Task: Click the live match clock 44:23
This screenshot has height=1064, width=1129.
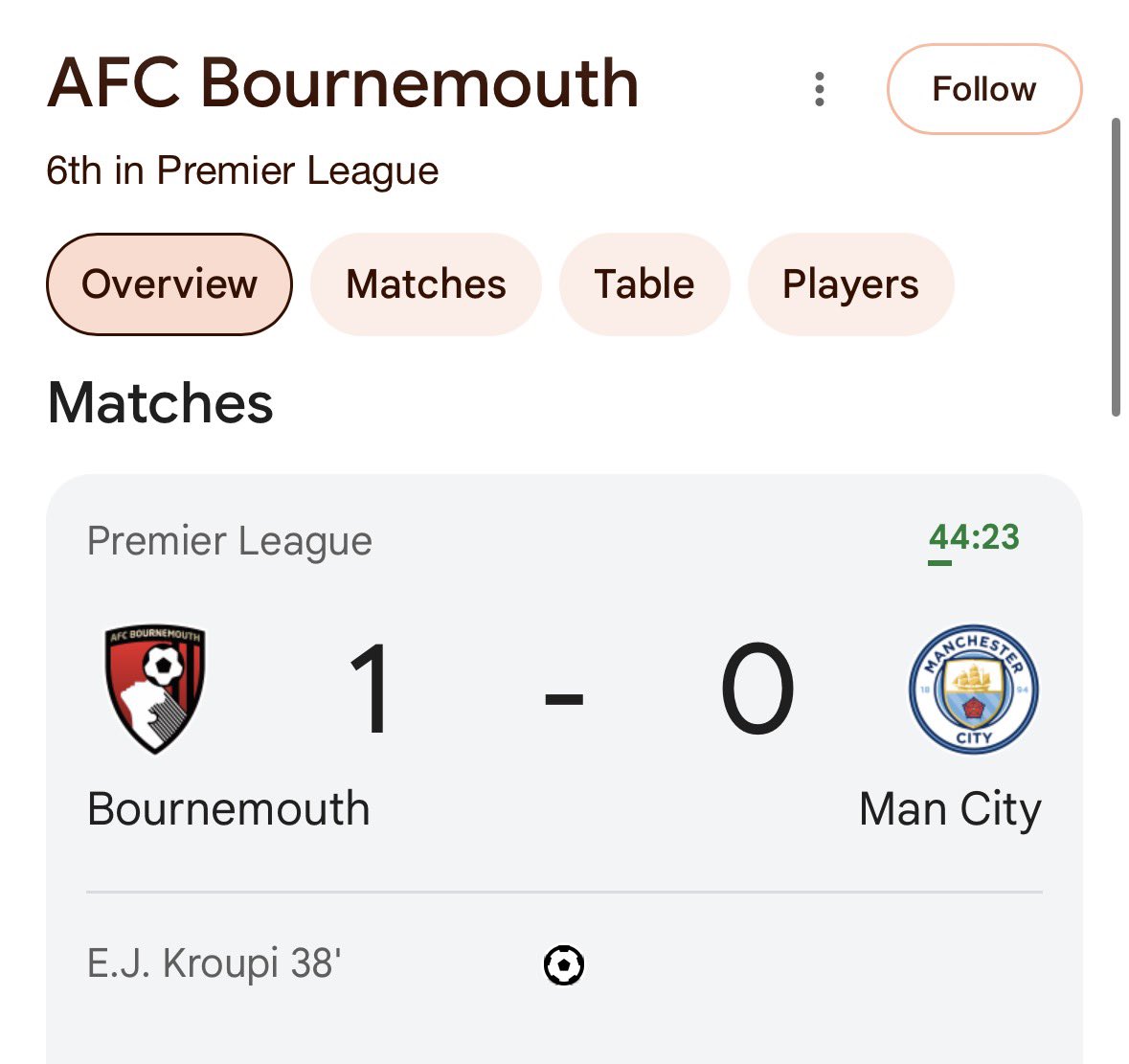Action: [x=974, y=538]
